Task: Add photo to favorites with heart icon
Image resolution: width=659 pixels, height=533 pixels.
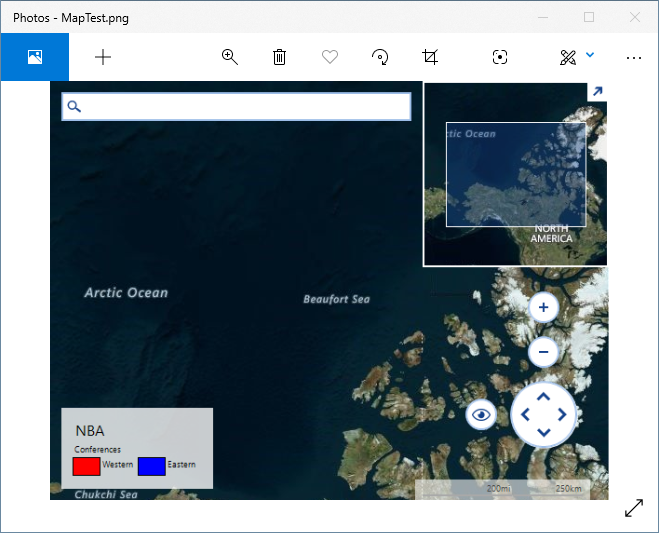Action: click(330, 57)
